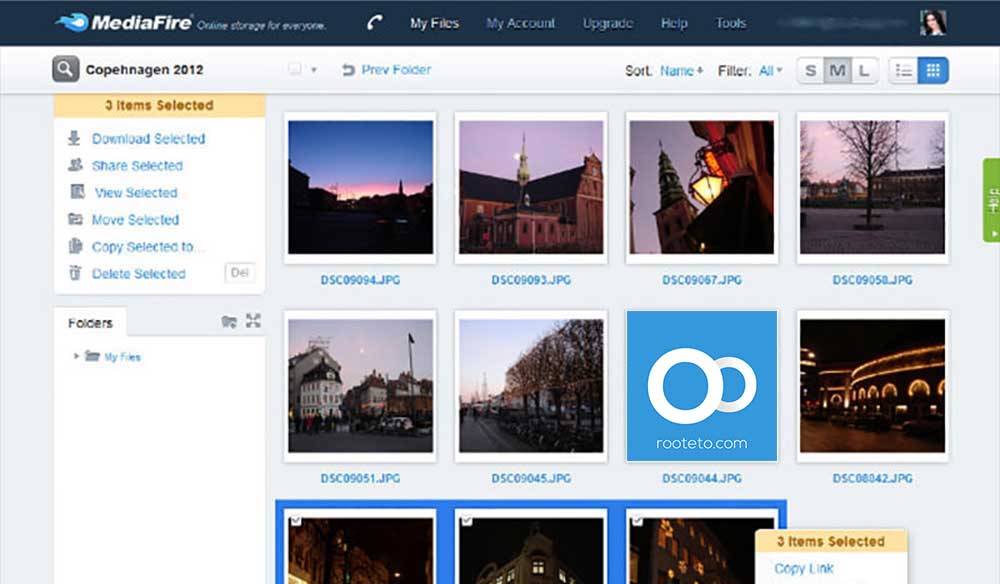
Task: Click Copy Link in the popup menu
Action: (804, 568)
